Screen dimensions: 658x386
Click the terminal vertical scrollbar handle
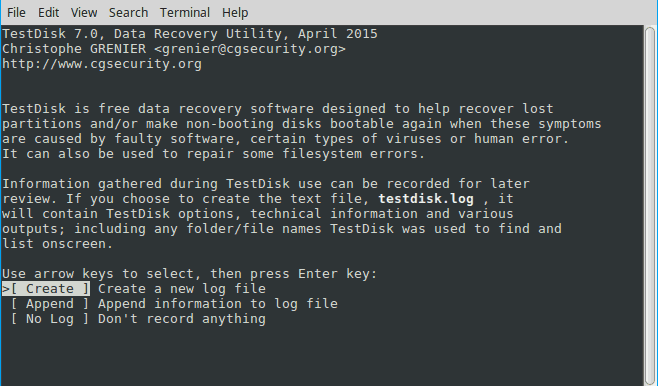coord(650,206)
